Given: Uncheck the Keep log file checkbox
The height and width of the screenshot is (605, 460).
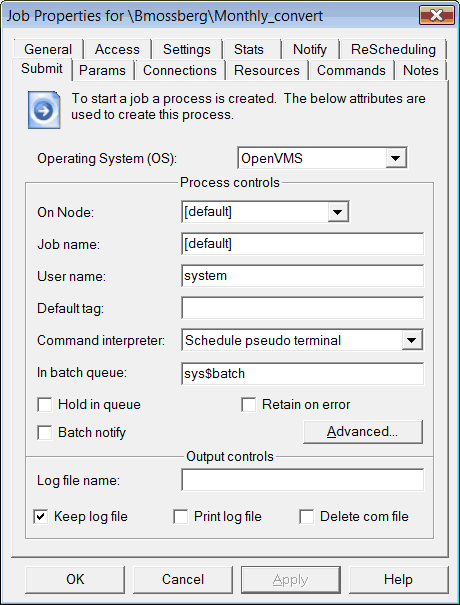Looking at the screenshot, I should 41,517.
